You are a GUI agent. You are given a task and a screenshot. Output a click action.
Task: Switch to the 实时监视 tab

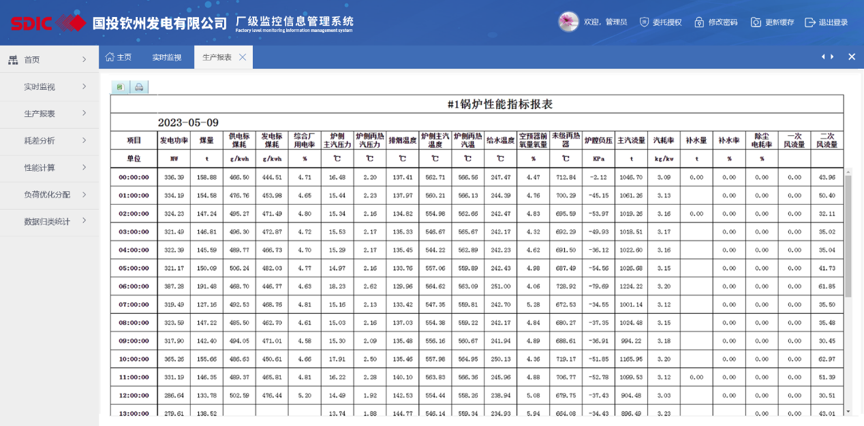(166, 57)
